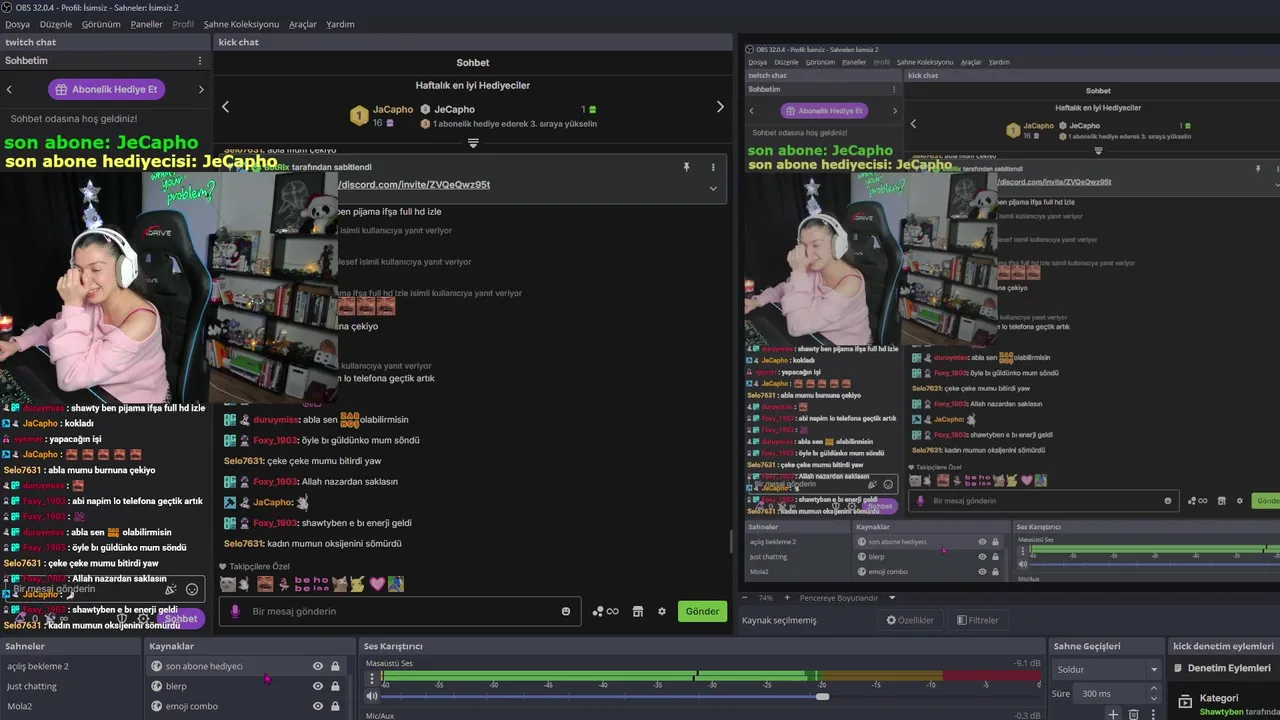
Task: Expand the pinned message chevron
Action: (713, 188)
